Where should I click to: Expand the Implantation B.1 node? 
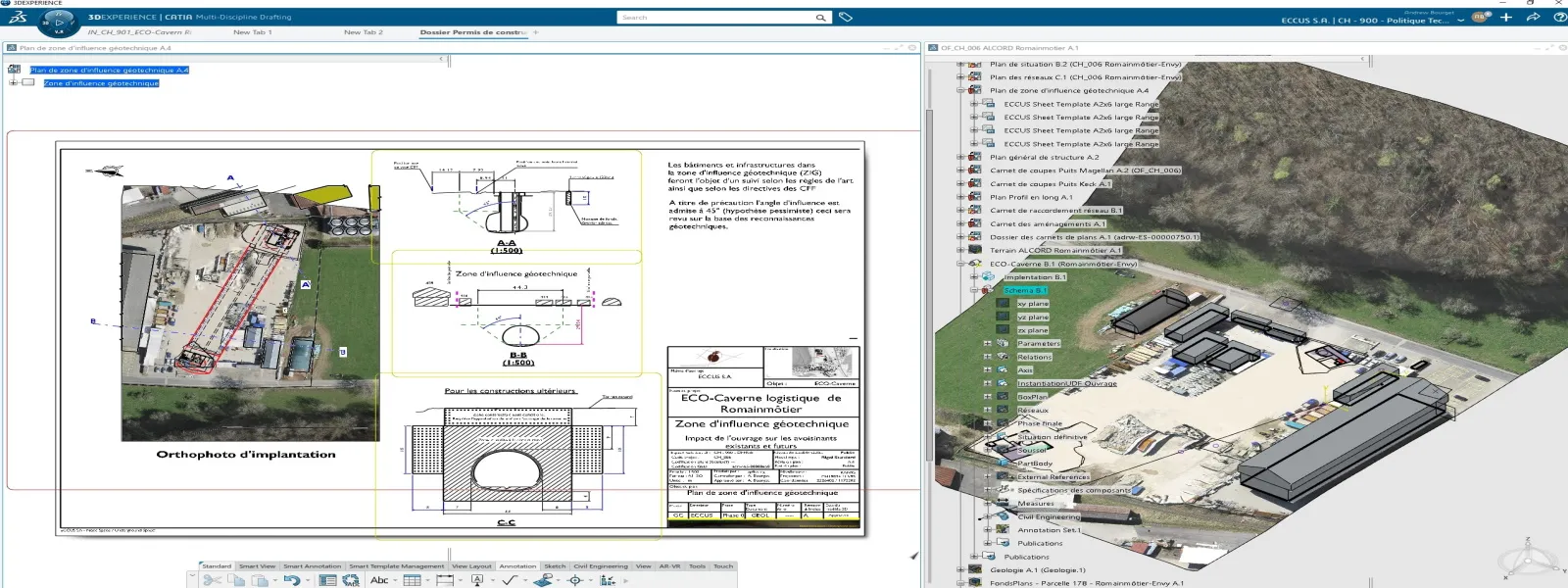974,276
